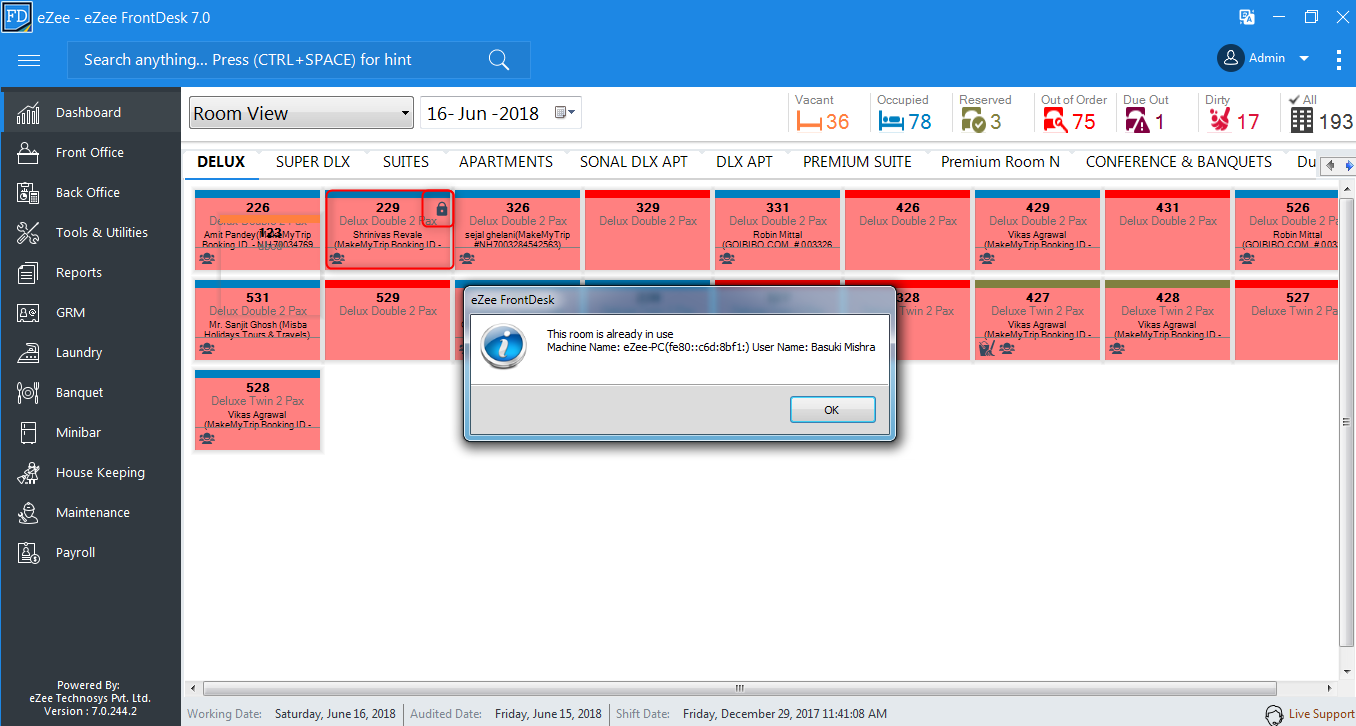Open the Room View dropdown
1356x726 pixels.
301,113
